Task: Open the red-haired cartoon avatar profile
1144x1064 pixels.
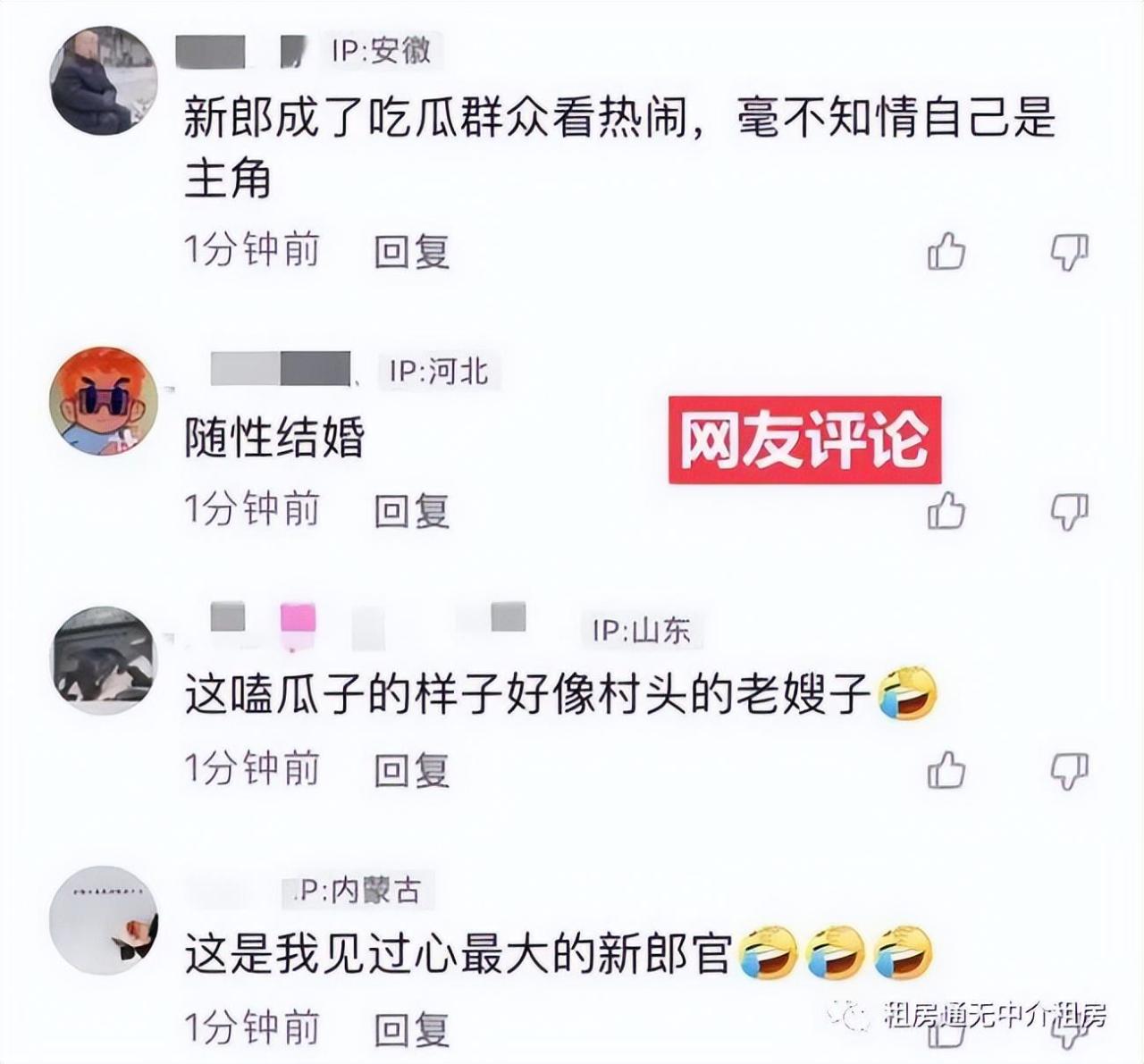Action: coord(104,401)
